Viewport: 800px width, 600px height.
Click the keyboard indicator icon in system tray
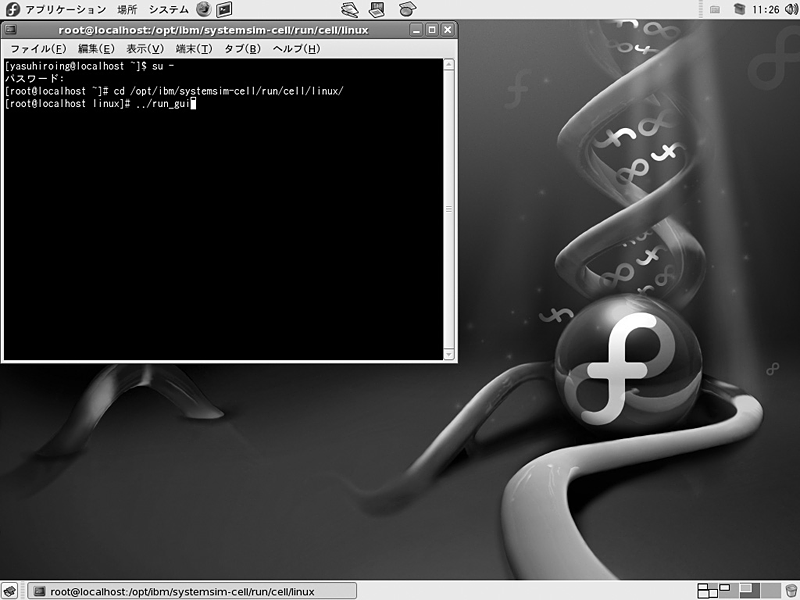(x=715, y=10)
